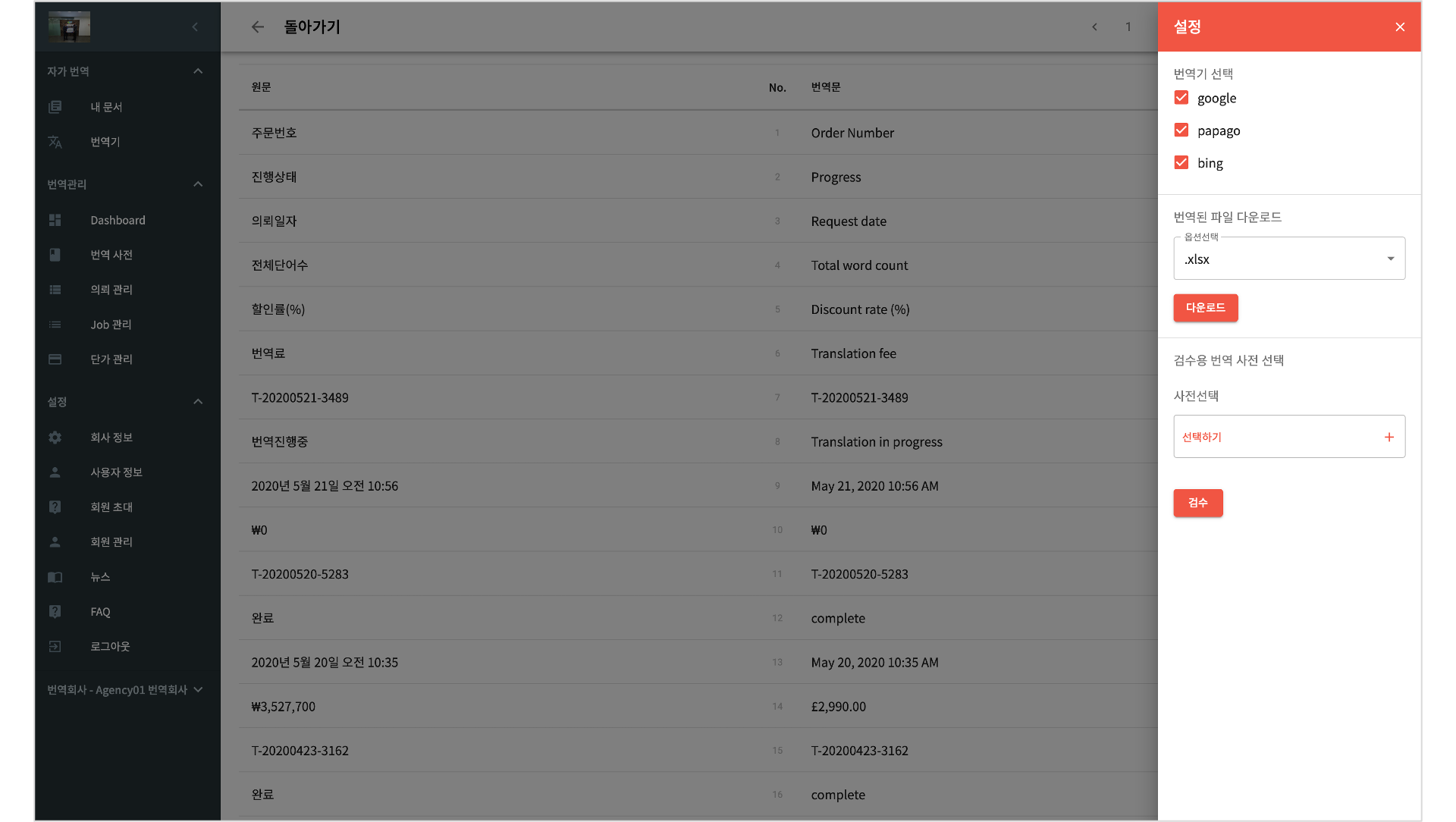This screenshot has height=822, width=1456.
Task: Open the 번역 사전 dictionary icon
Action: click(x=55, y=255)
